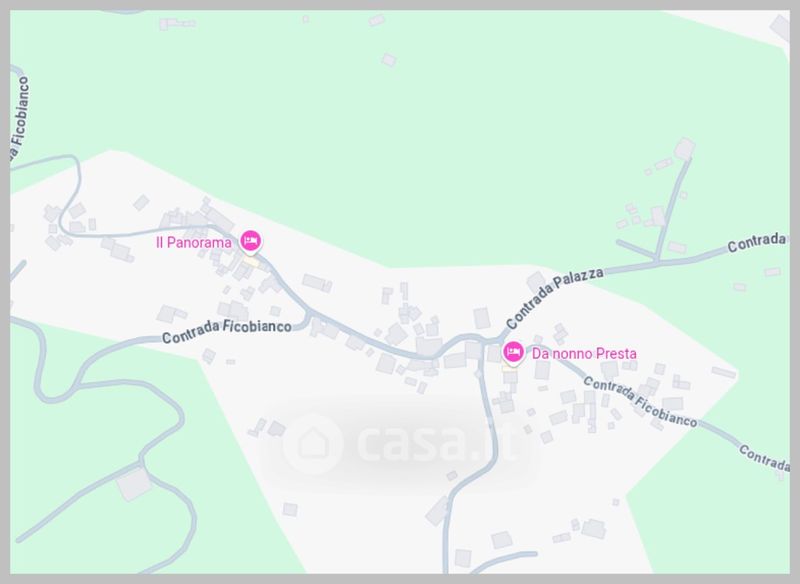The height and width of the screenshot is (584, 800).
Task: Click the Contrada label at lower right
Action: coord(764,458)
